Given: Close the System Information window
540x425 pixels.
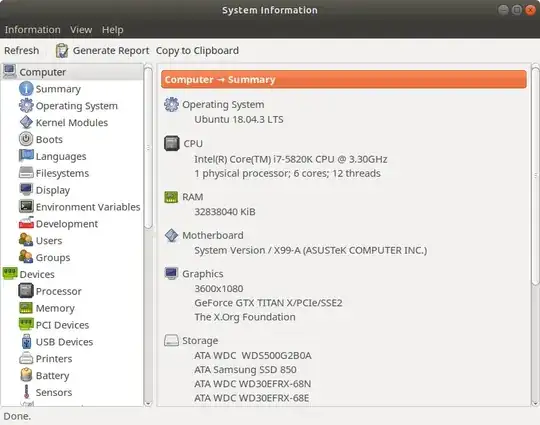Looking at the screenshot, I should 530,10.
